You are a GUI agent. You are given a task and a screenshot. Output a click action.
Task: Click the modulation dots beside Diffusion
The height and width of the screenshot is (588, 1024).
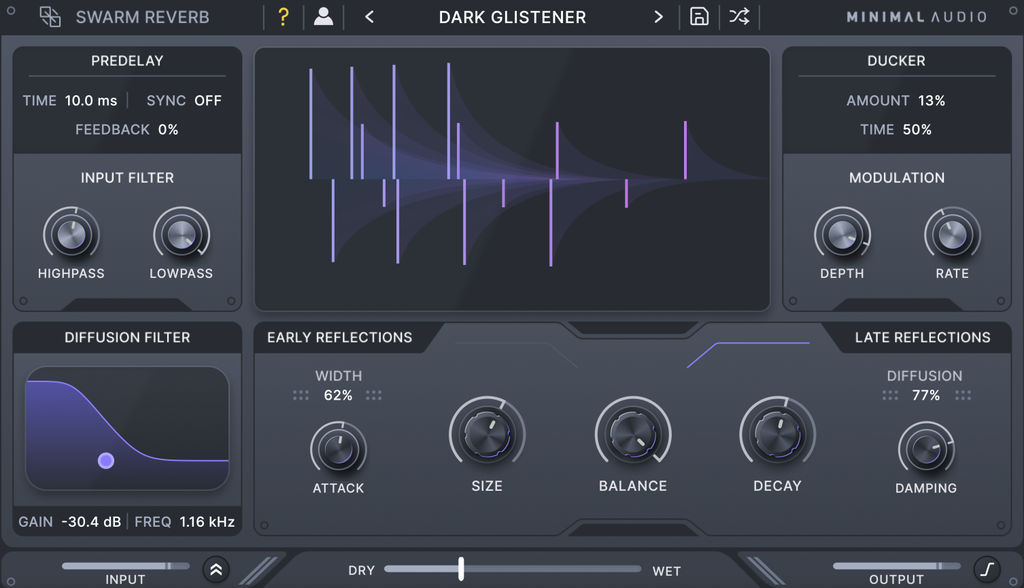(889, 395)
